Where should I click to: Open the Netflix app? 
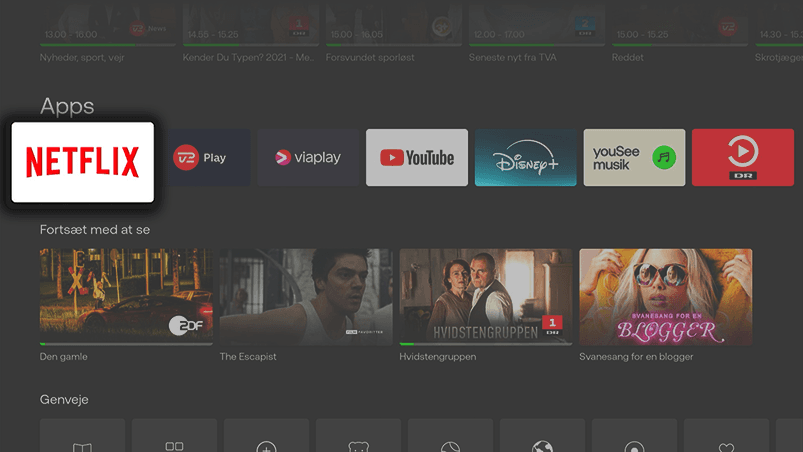(82, 162)
